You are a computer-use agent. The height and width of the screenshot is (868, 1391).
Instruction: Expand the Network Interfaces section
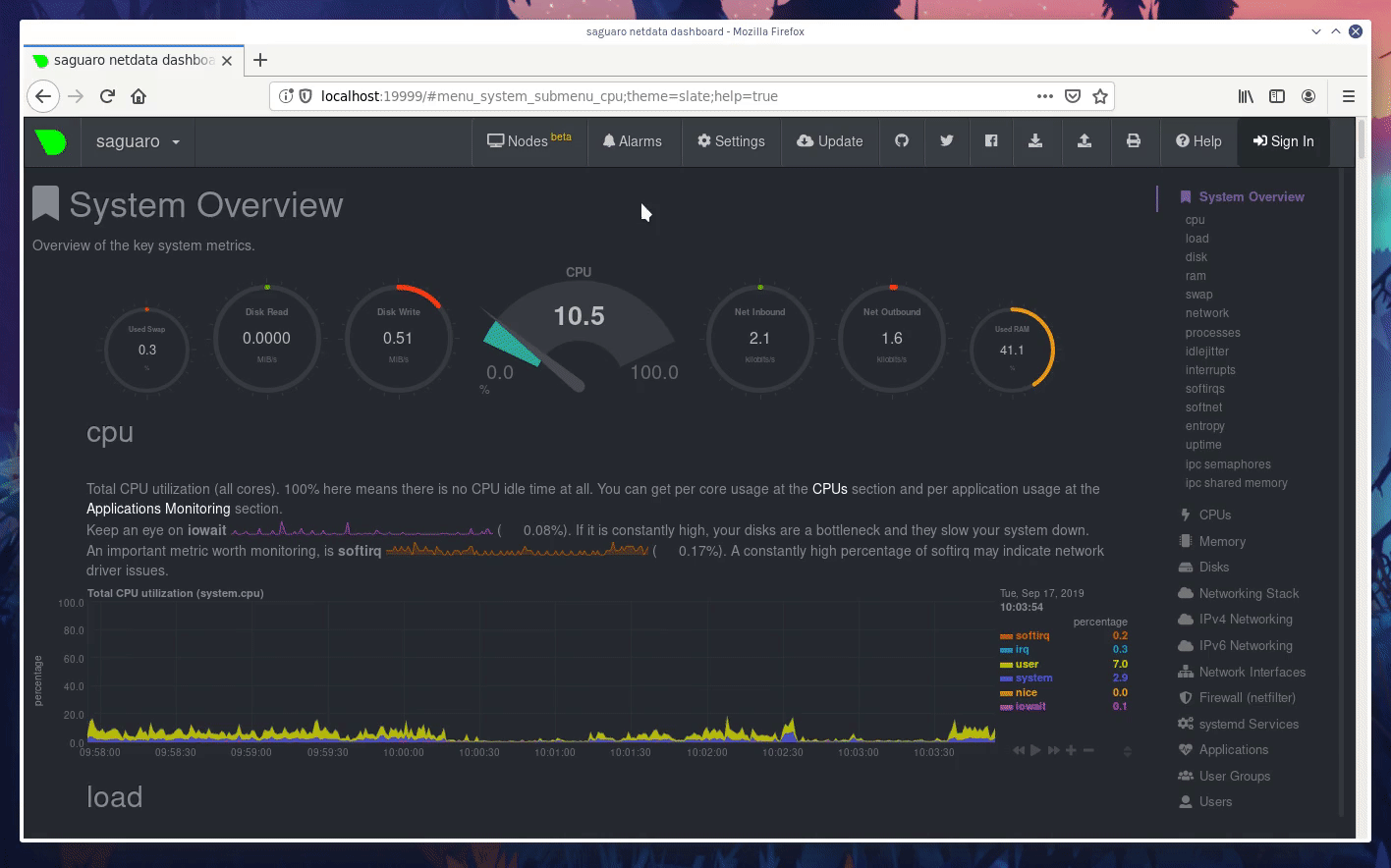coord(1252,672)
